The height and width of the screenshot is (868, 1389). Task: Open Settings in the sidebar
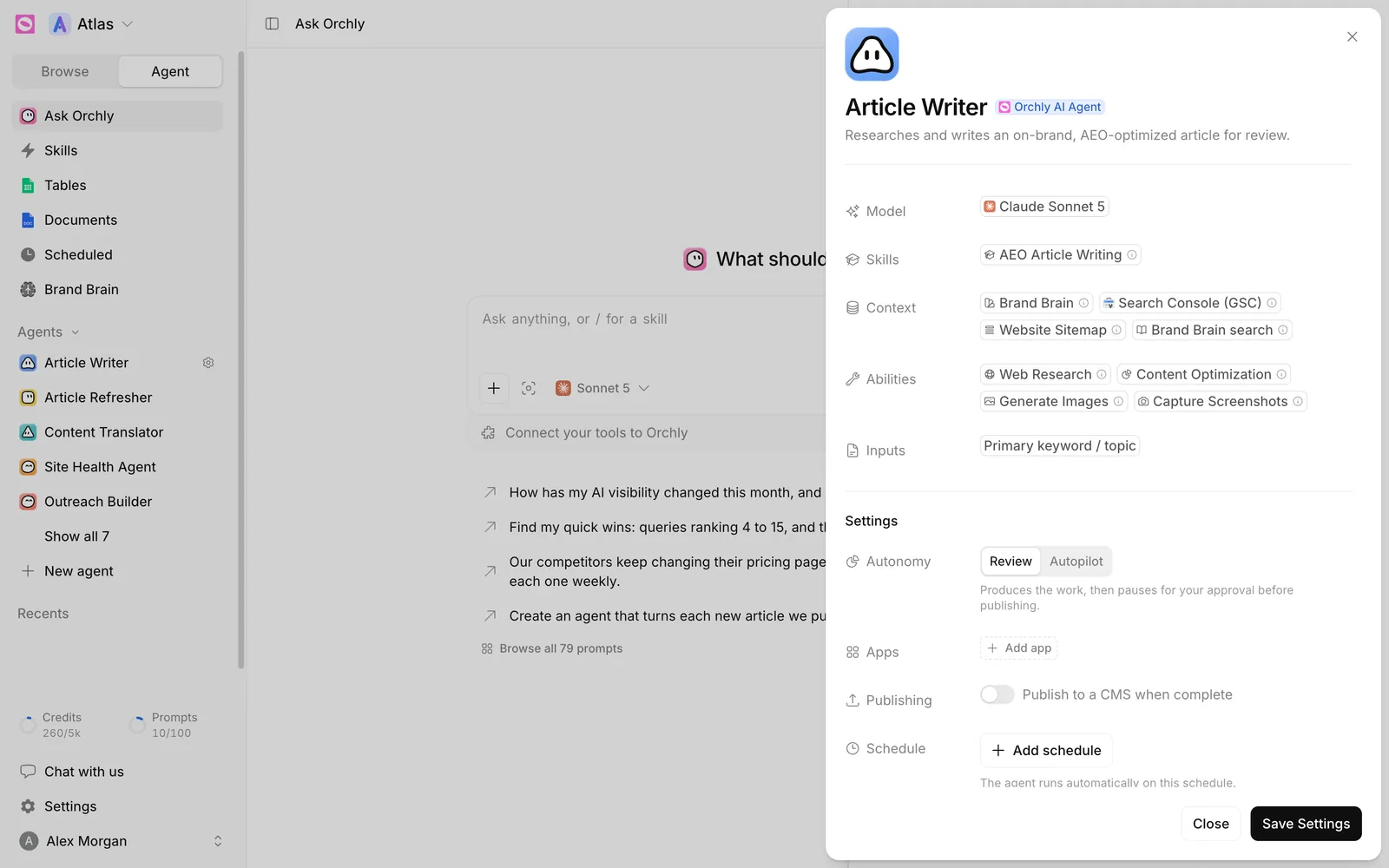click(x=117, y=806)
